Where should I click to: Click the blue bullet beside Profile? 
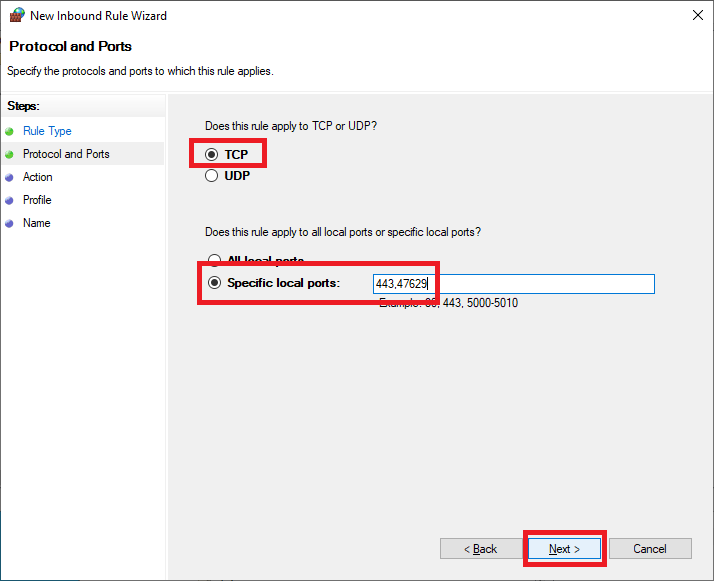[10, 200]
